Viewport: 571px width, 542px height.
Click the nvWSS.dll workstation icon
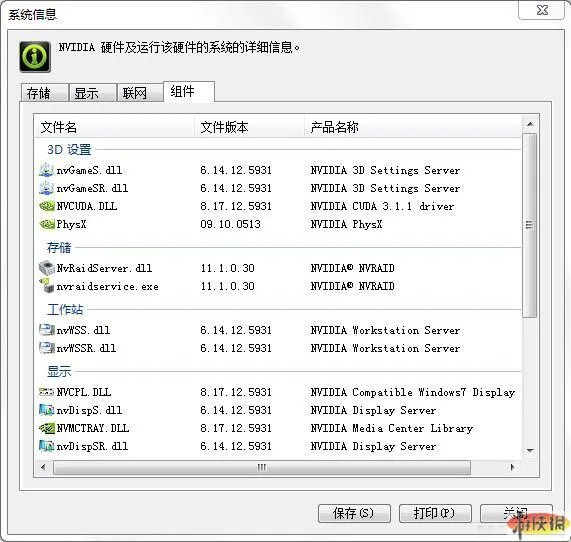click(x=47, y=330)
